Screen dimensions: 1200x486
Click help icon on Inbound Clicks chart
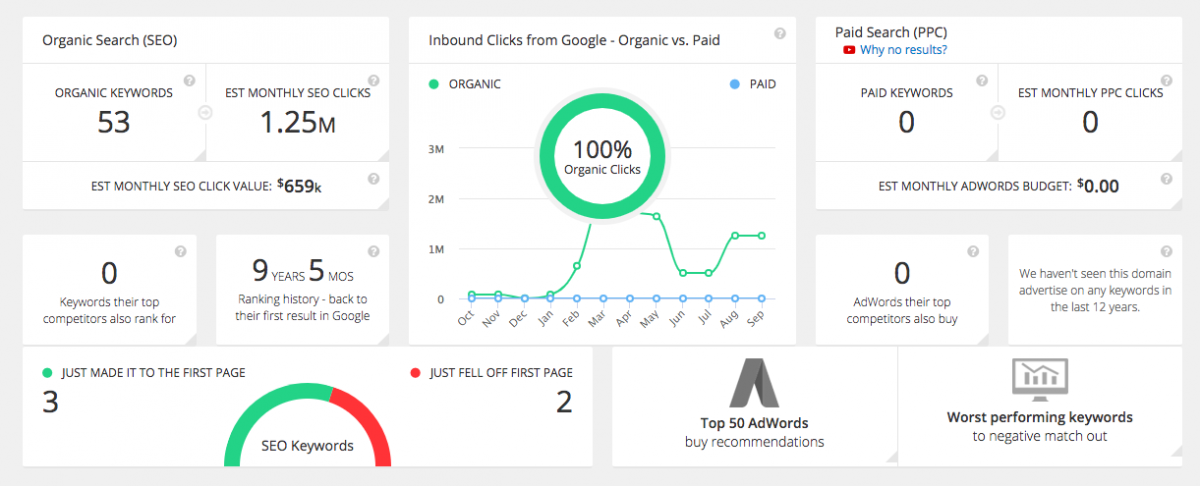pos(779,34)
